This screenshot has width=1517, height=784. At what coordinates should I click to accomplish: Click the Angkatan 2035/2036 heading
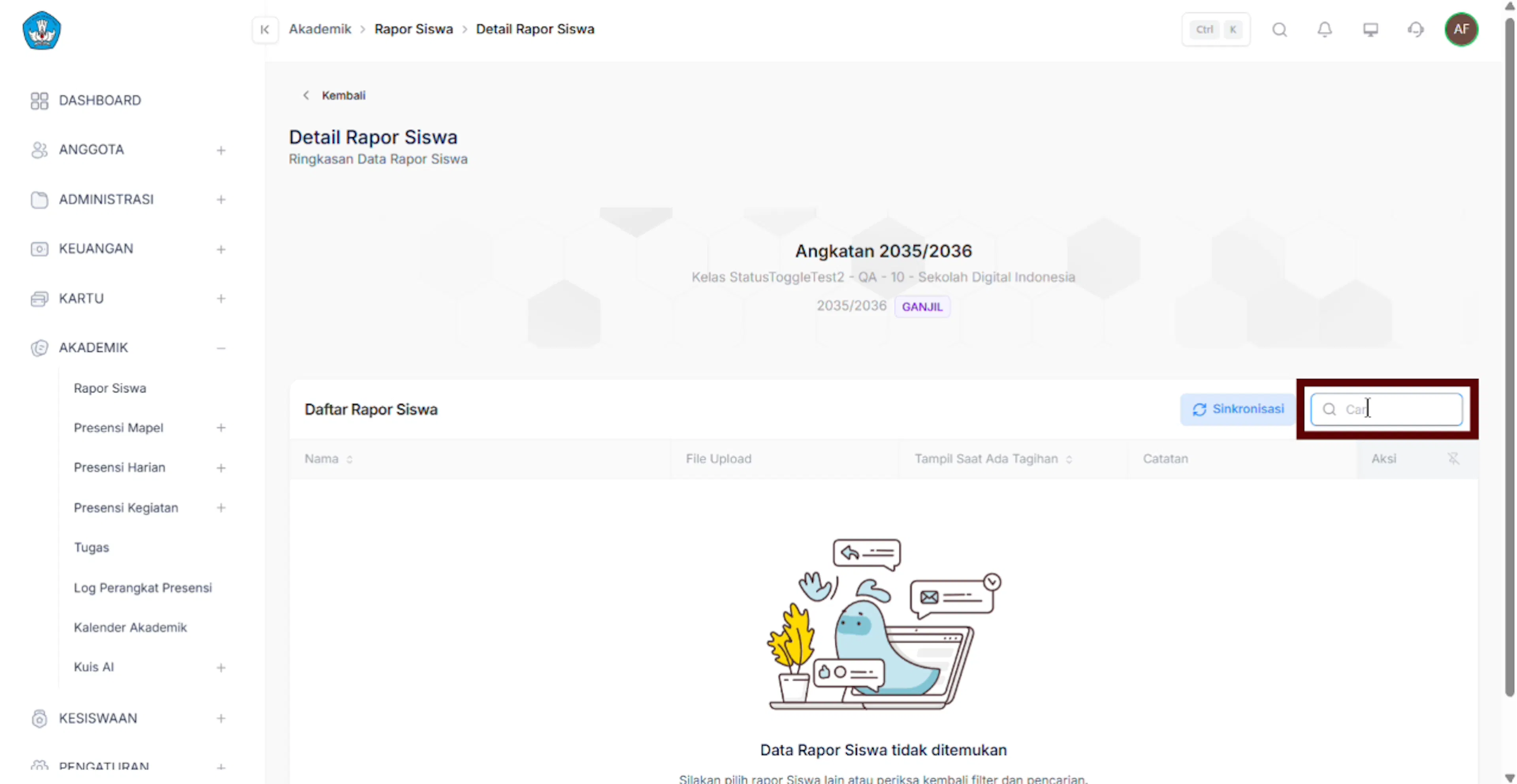(x=883, y=251)
